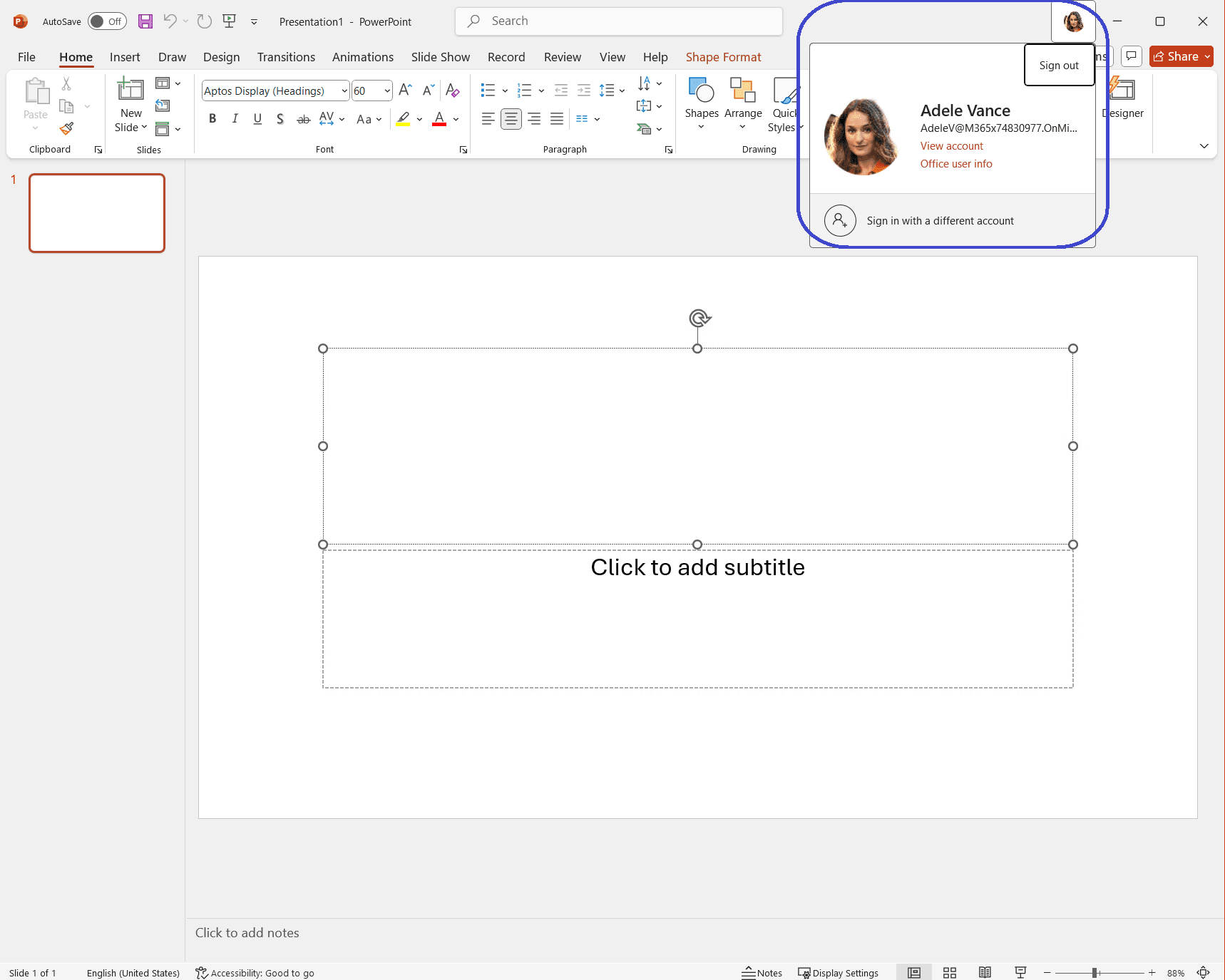The image size is (1225, 980).
Task: Open the View account link
Action: coord(951,146)
